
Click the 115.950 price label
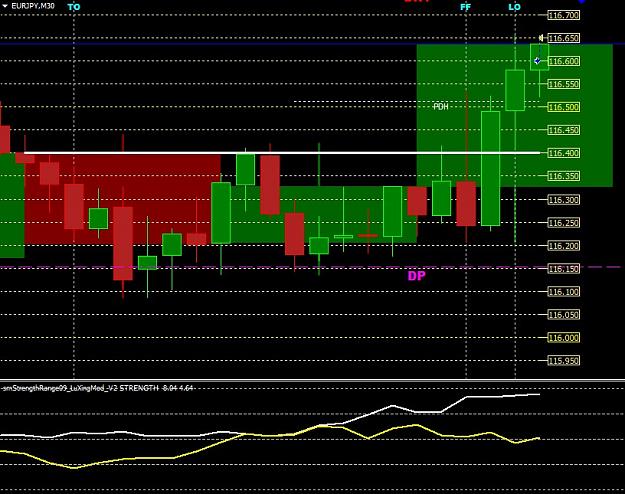pyautogui.click(x=564, y=361)
